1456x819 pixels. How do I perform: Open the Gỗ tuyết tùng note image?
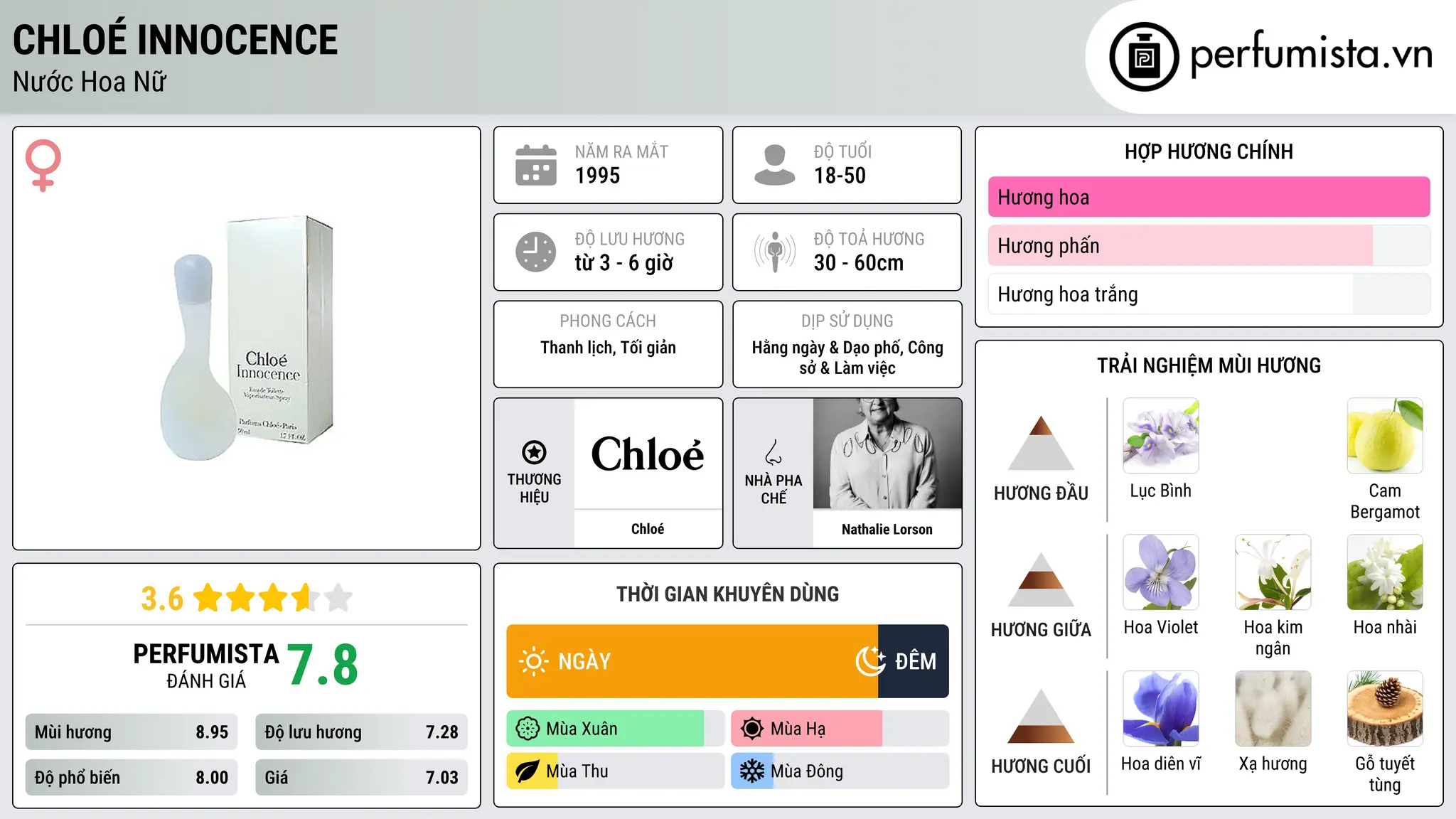1385,709
